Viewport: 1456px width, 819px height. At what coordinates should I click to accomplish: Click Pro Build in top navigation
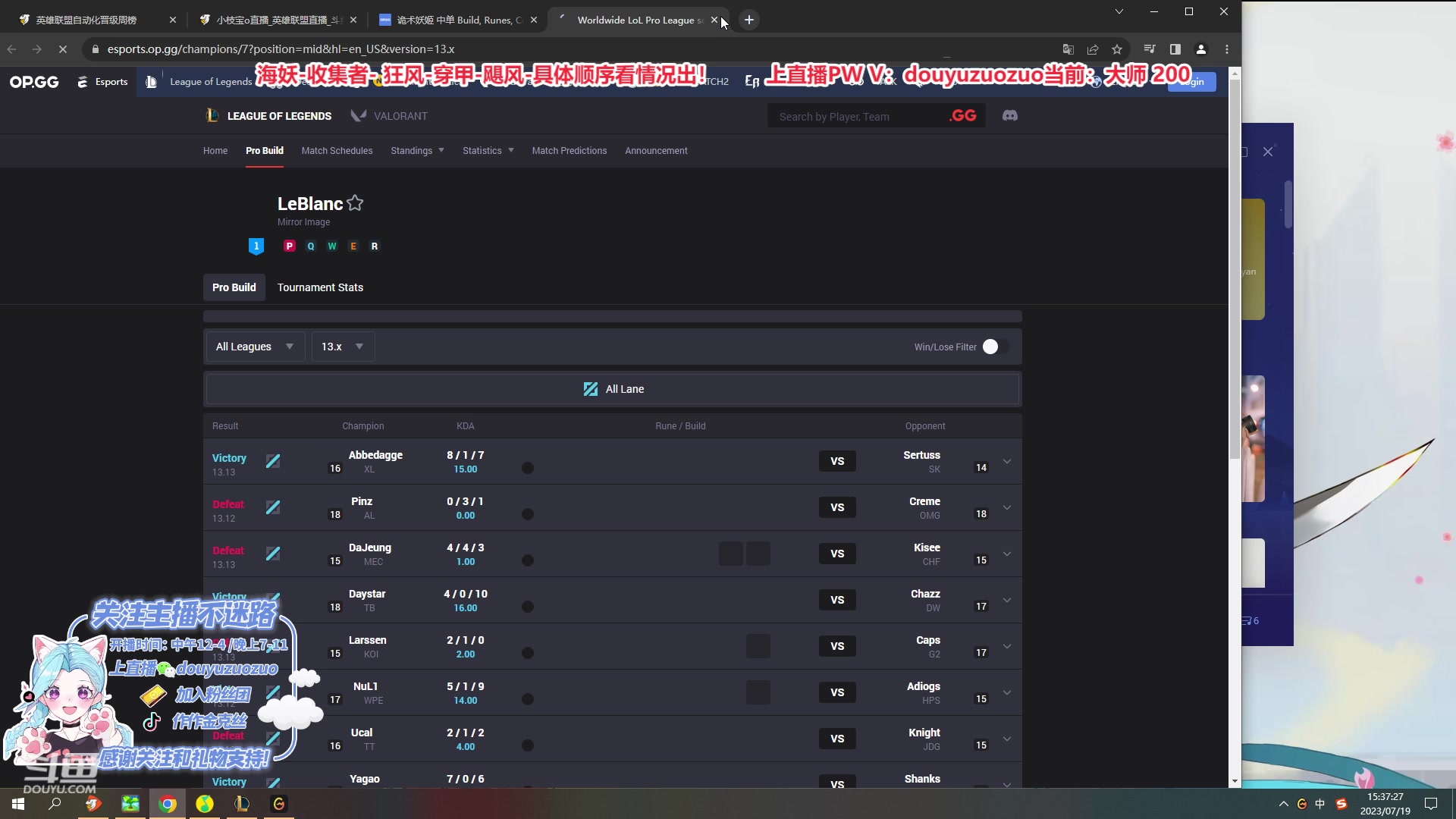(265, 151)
